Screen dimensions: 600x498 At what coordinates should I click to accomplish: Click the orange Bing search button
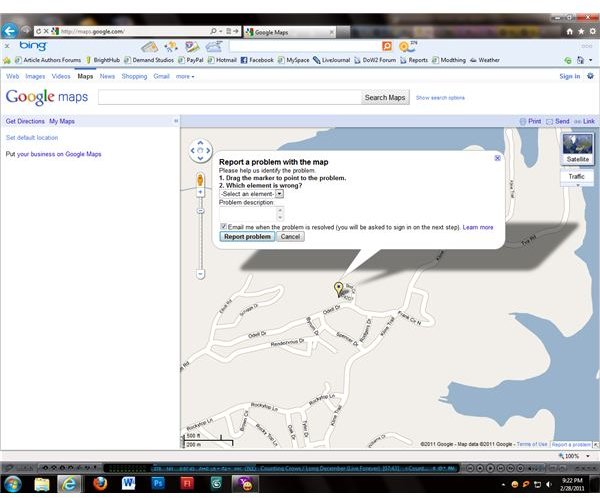click(387, 46)
